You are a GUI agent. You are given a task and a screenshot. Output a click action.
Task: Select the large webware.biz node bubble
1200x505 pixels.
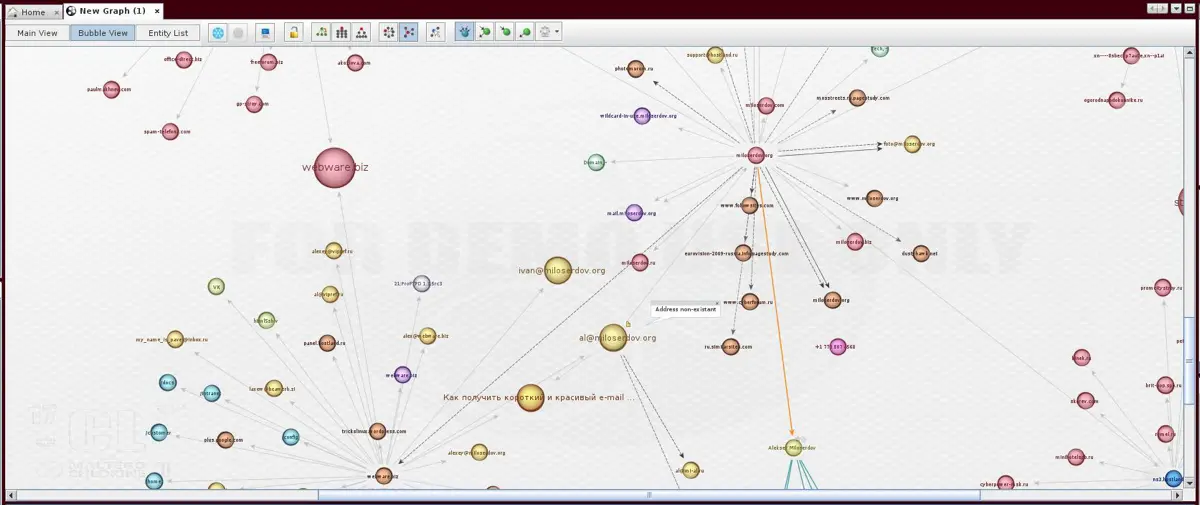(x=335, y=168)
